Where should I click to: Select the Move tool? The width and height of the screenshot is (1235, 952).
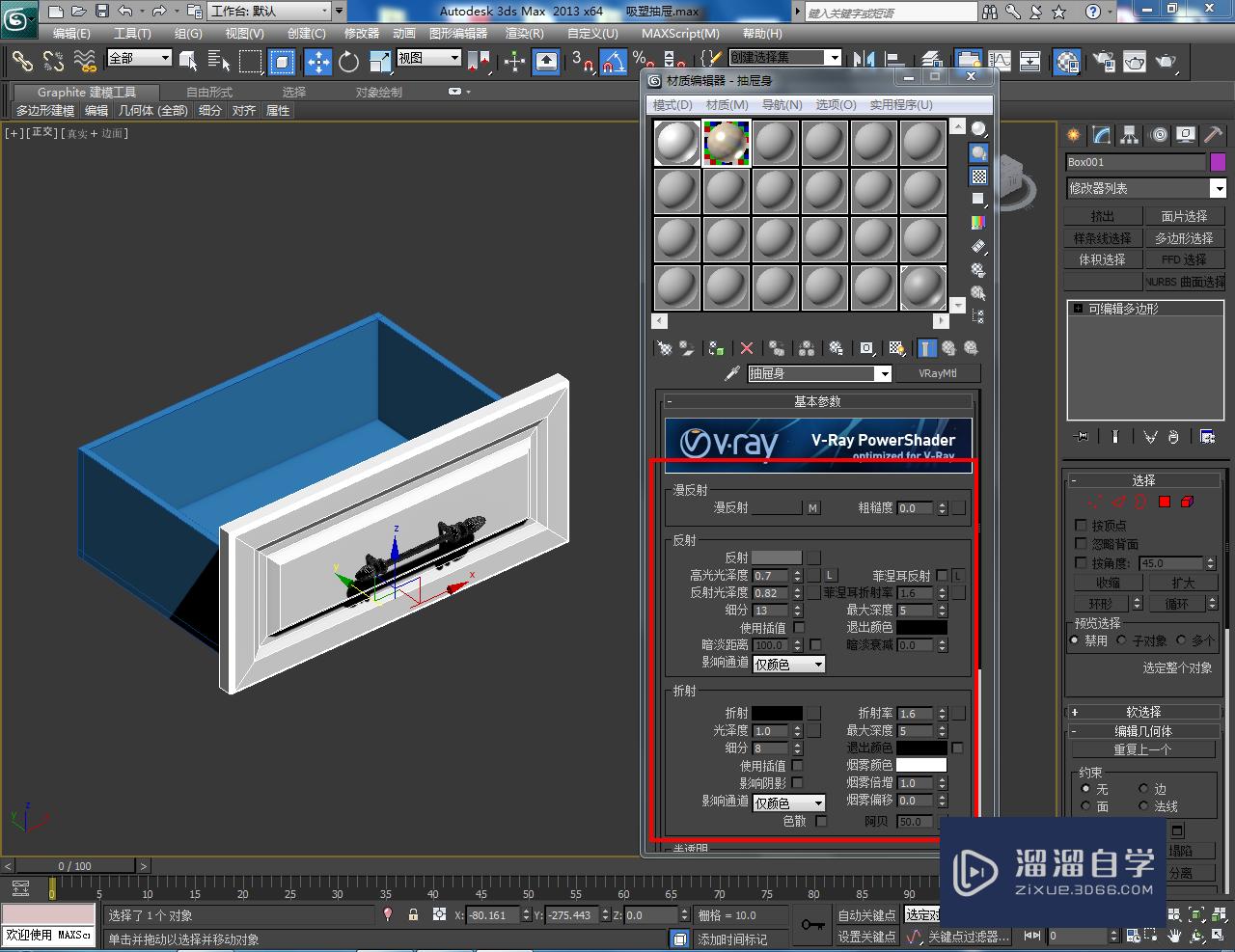[x=318, y=62]
